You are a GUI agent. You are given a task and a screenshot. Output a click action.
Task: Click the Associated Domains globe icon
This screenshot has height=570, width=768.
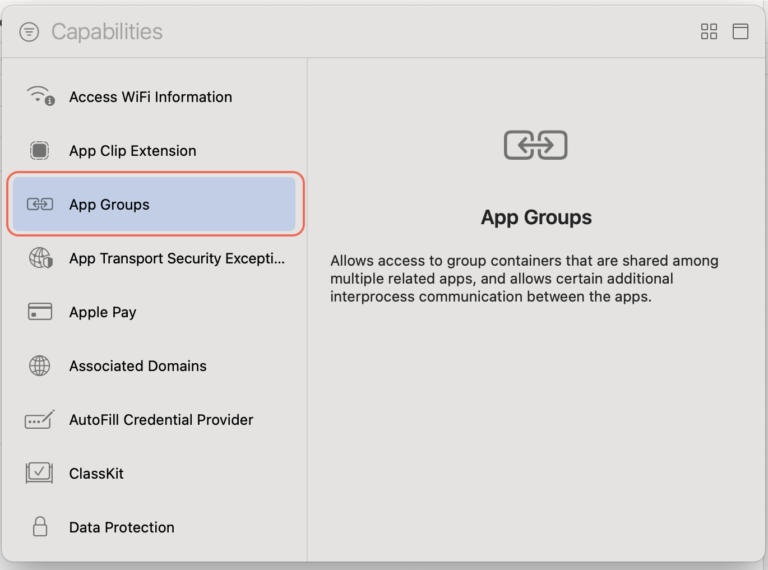pos(40,366)
